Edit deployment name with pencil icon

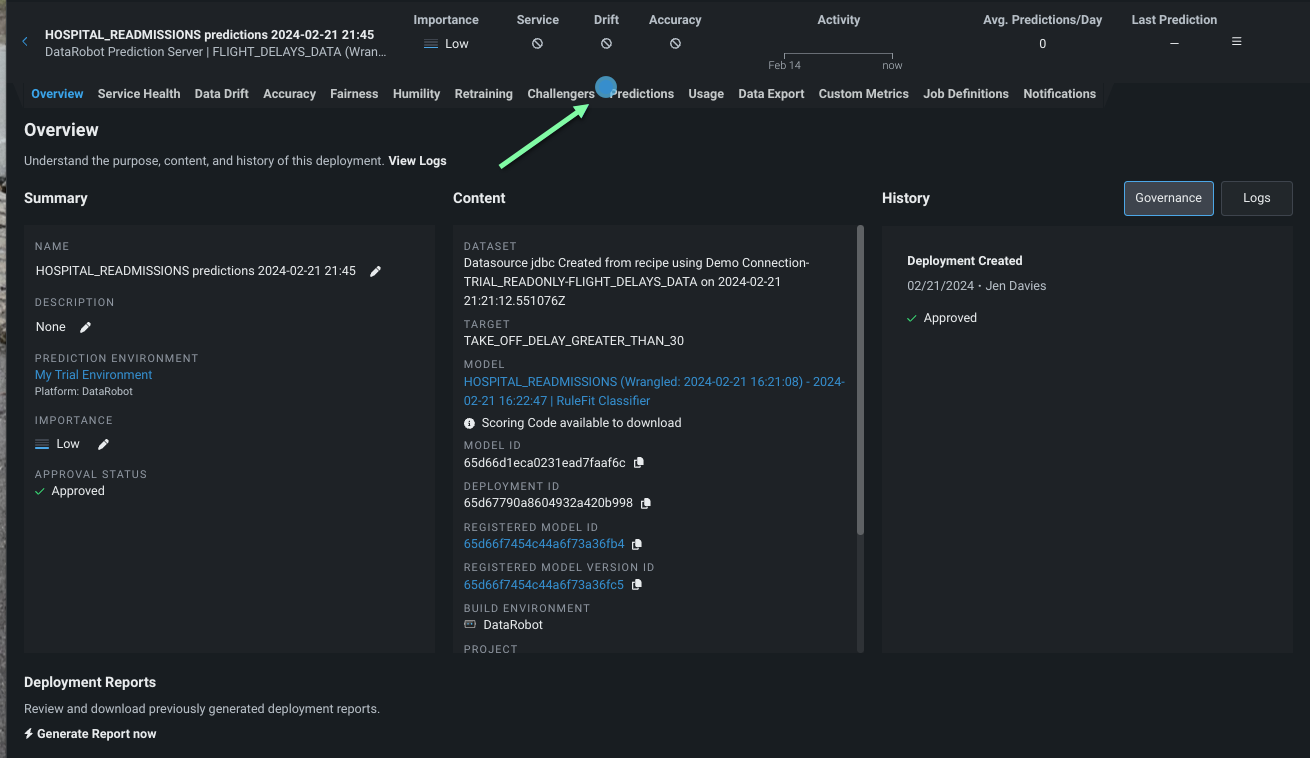(375, 271)
